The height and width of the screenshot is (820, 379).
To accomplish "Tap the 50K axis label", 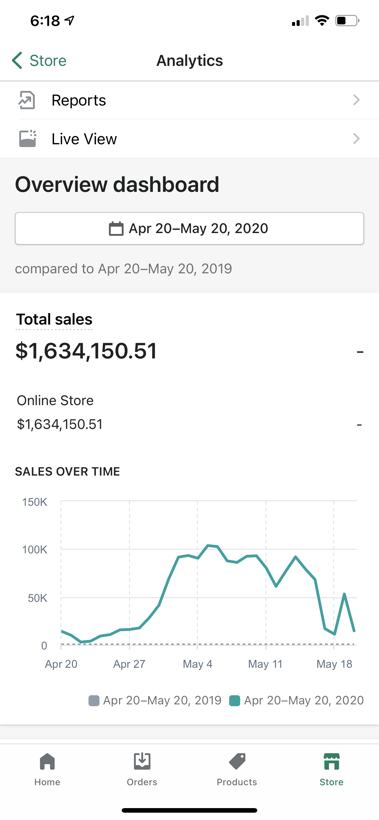I will [38, 598].
